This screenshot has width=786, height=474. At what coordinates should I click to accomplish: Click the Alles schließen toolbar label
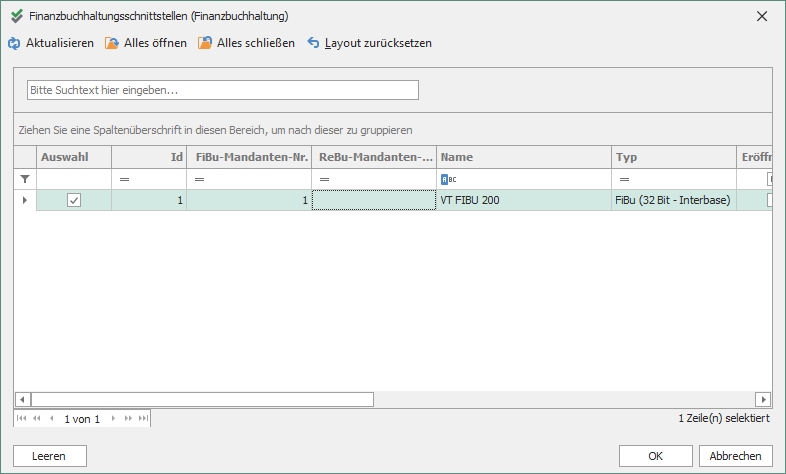(x=256, y=43)
